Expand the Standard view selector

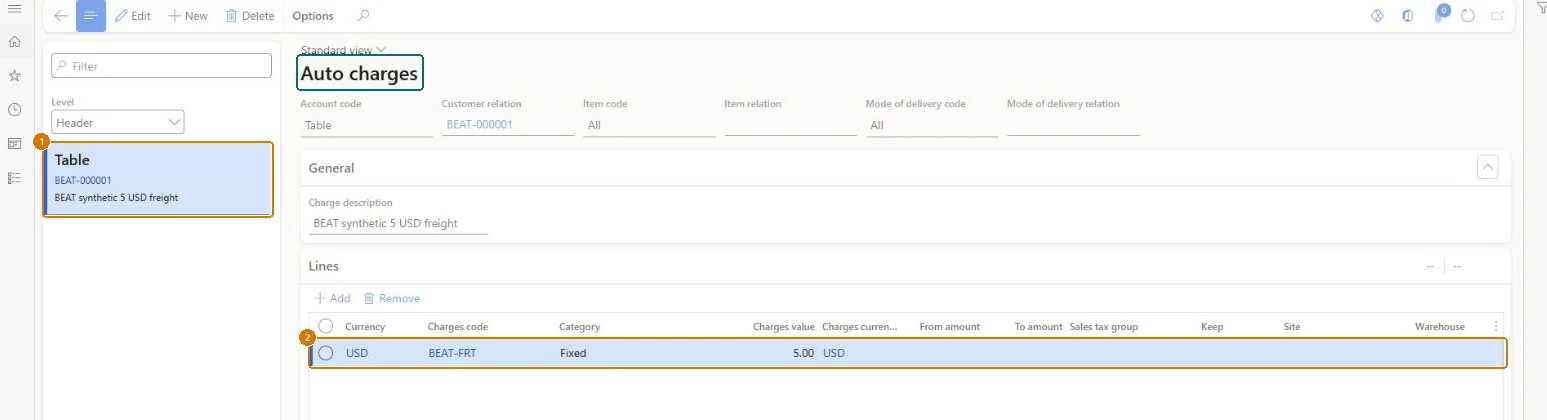click(x=343, y=50)
